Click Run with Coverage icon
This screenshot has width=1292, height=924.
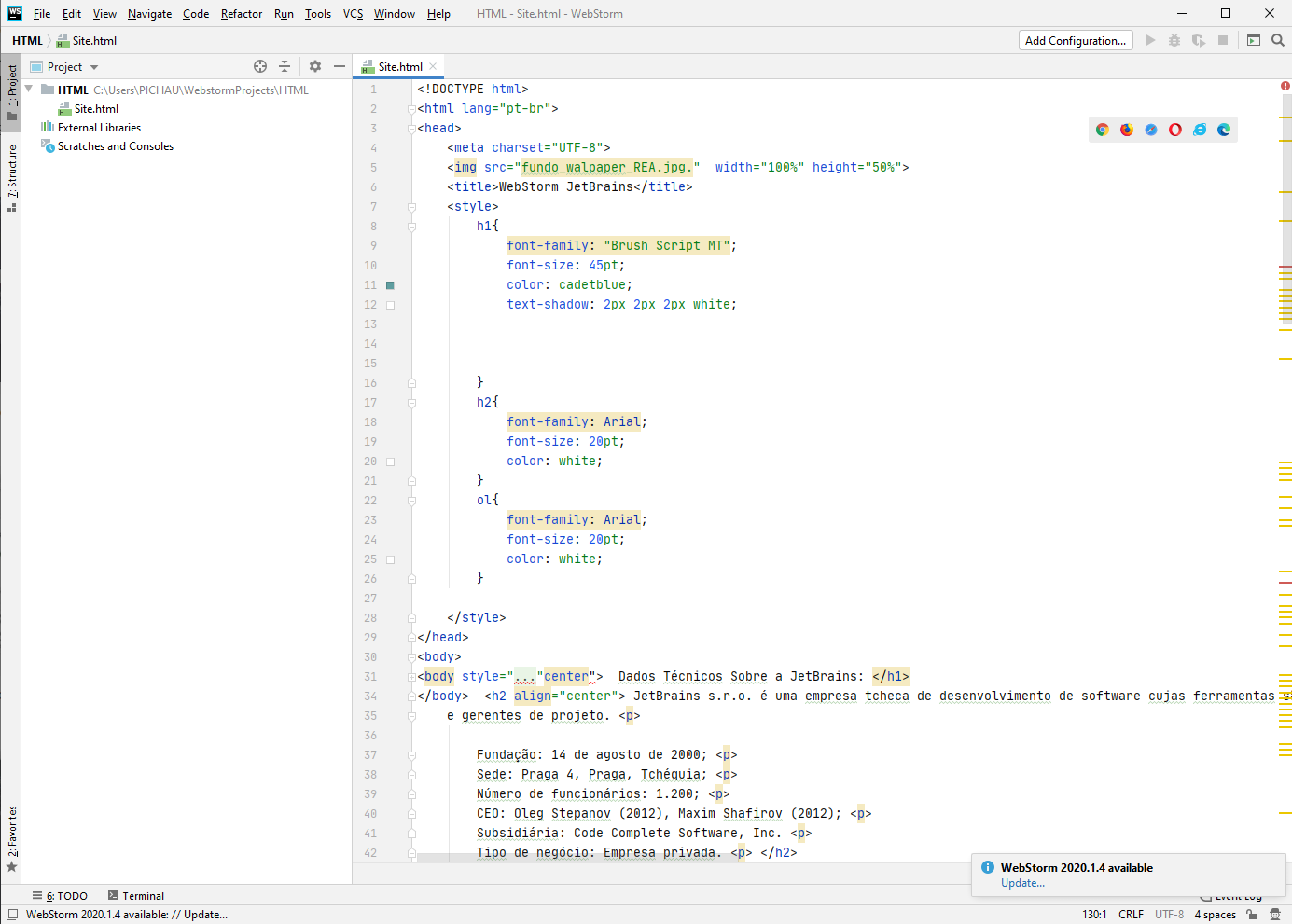pyautogui.click(x=1199, y=40)
